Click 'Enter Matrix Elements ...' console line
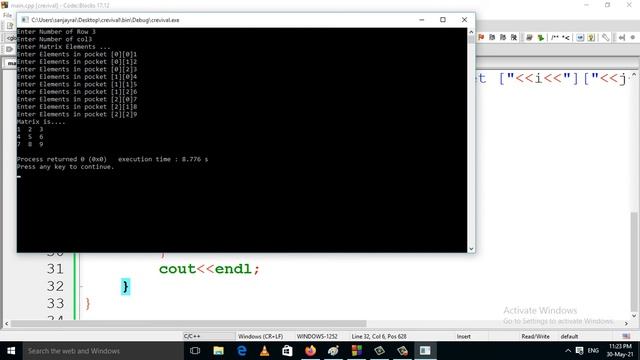 tap(63, 47)
